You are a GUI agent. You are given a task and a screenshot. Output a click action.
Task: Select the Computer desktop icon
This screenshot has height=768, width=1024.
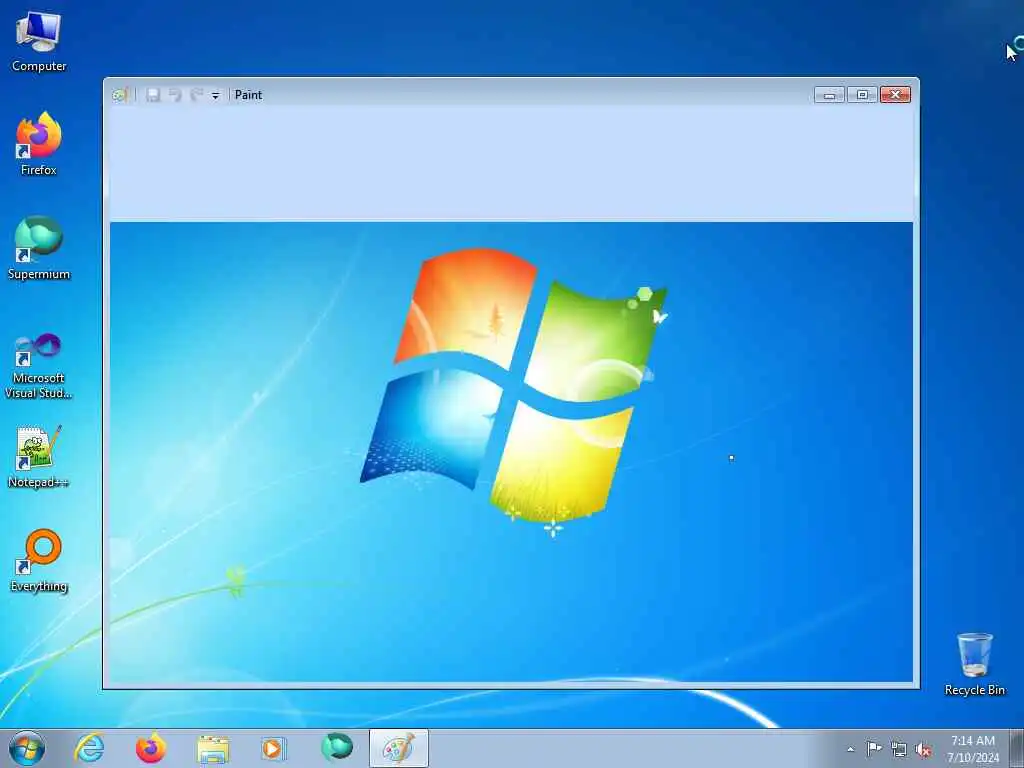(39, 42)
